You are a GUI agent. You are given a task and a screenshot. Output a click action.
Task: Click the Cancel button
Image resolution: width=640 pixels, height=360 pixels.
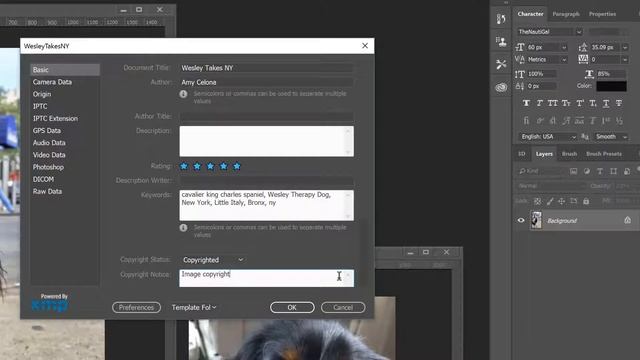click(343, 307)
